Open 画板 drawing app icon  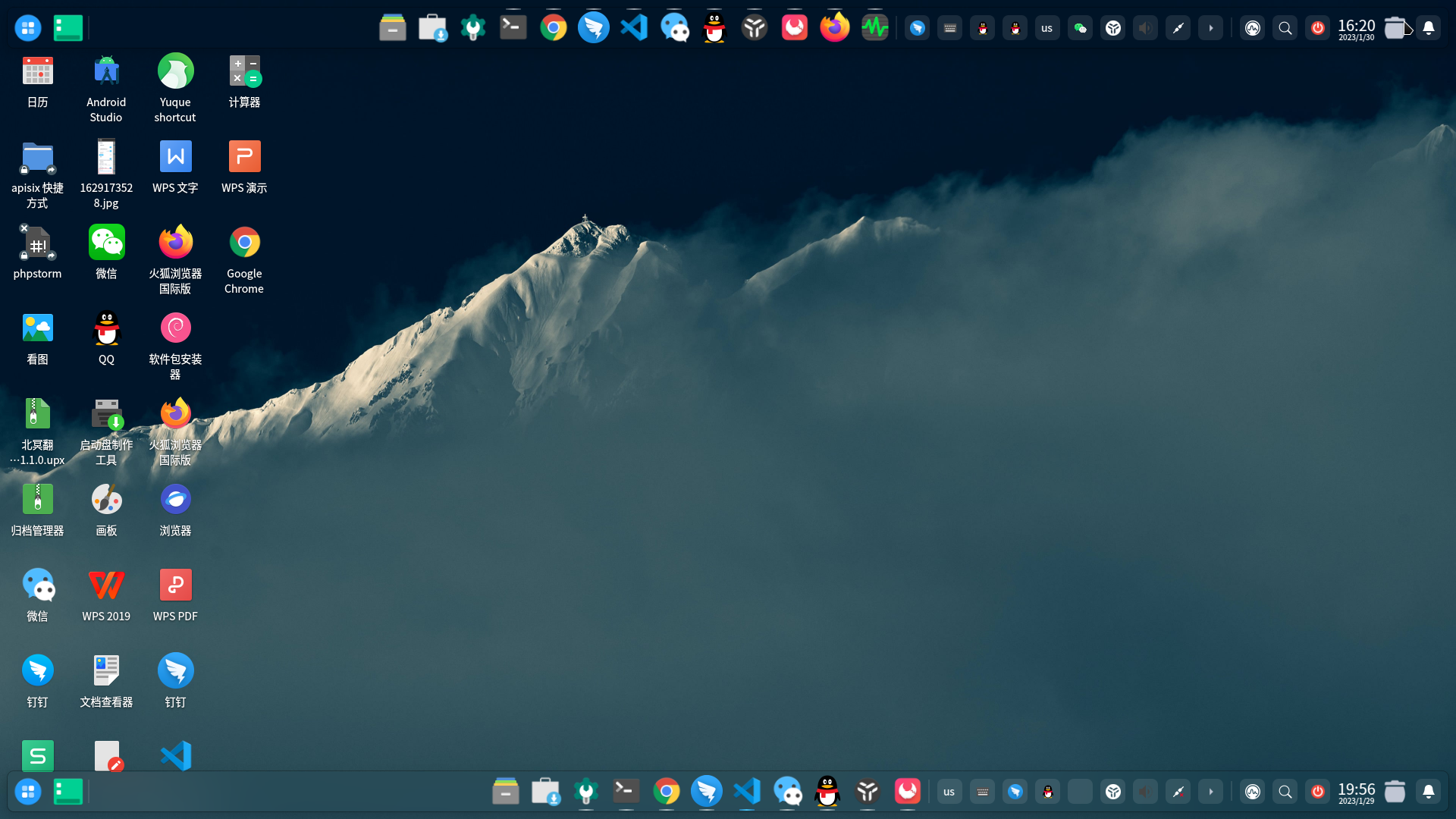click(x=106, y=500)
